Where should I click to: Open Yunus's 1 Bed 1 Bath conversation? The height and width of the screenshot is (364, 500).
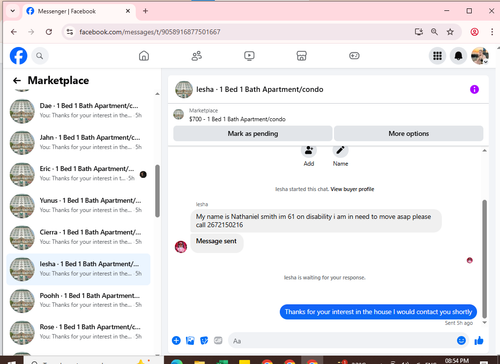(79, 205)
